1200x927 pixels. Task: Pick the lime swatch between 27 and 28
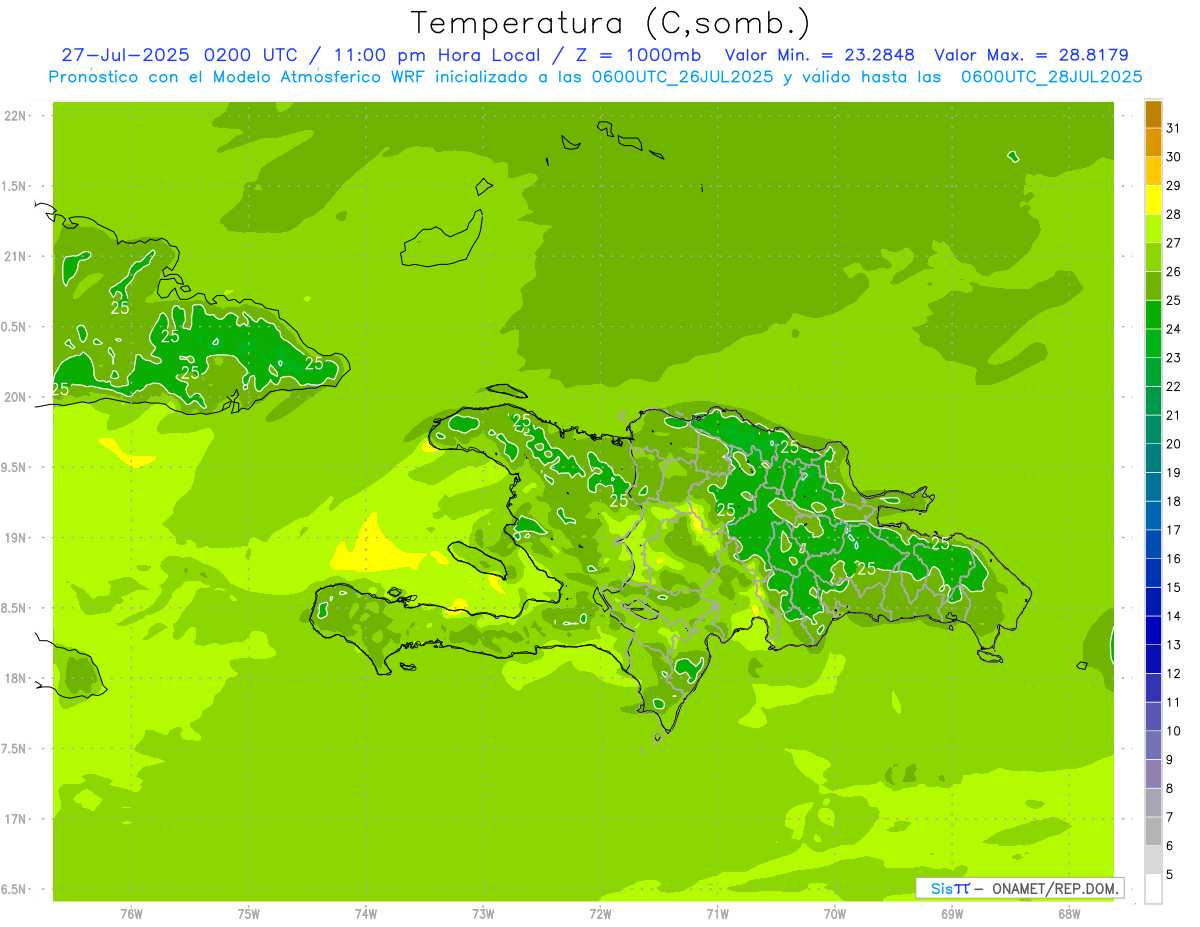pos(1153,229)
